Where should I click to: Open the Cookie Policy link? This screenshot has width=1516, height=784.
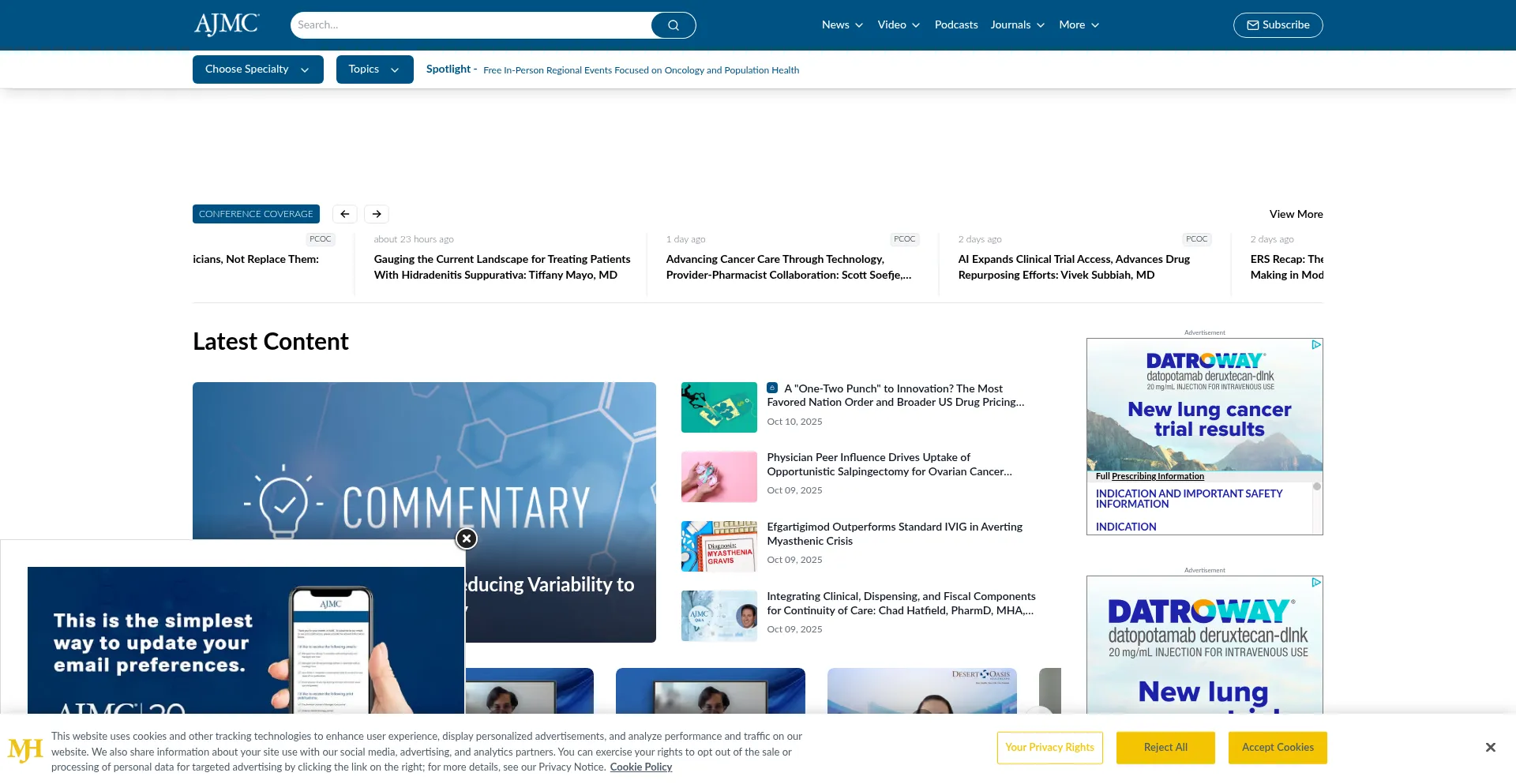[640, 767]
